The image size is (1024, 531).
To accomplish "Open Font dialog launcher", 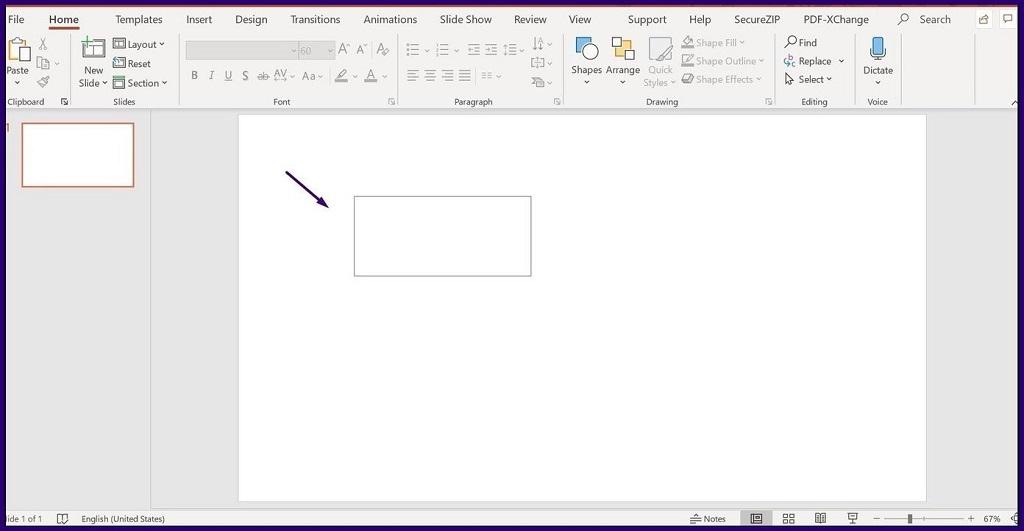I will (391, 102).
